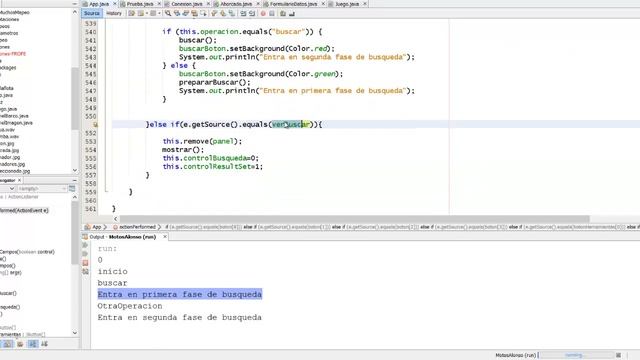640x360 pixels.
Task: Open the Prueba.java tab
Action: click(x=140, y=4)
